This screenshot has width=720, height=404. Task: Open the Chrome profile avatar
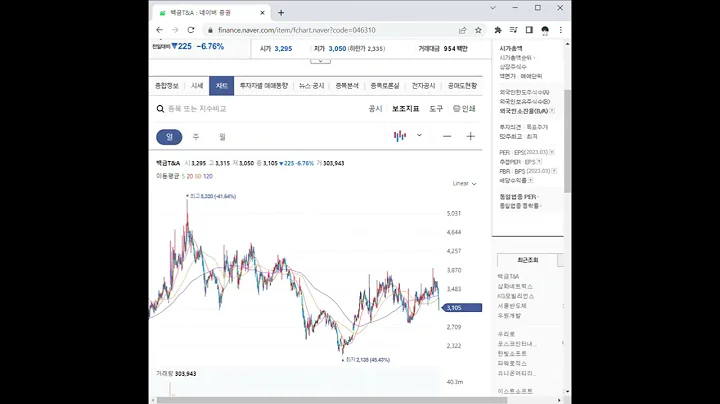(x=545, y=30)
